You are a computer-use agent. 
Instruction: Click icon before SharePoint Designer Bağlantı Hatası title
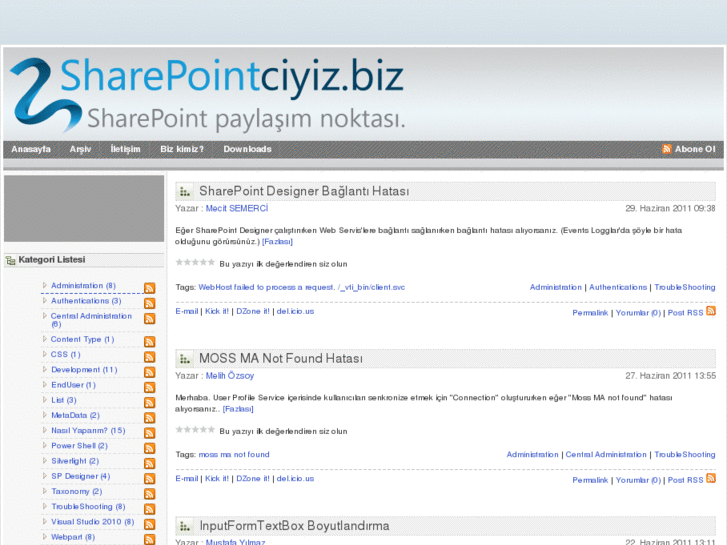click(x=185, y=192)
